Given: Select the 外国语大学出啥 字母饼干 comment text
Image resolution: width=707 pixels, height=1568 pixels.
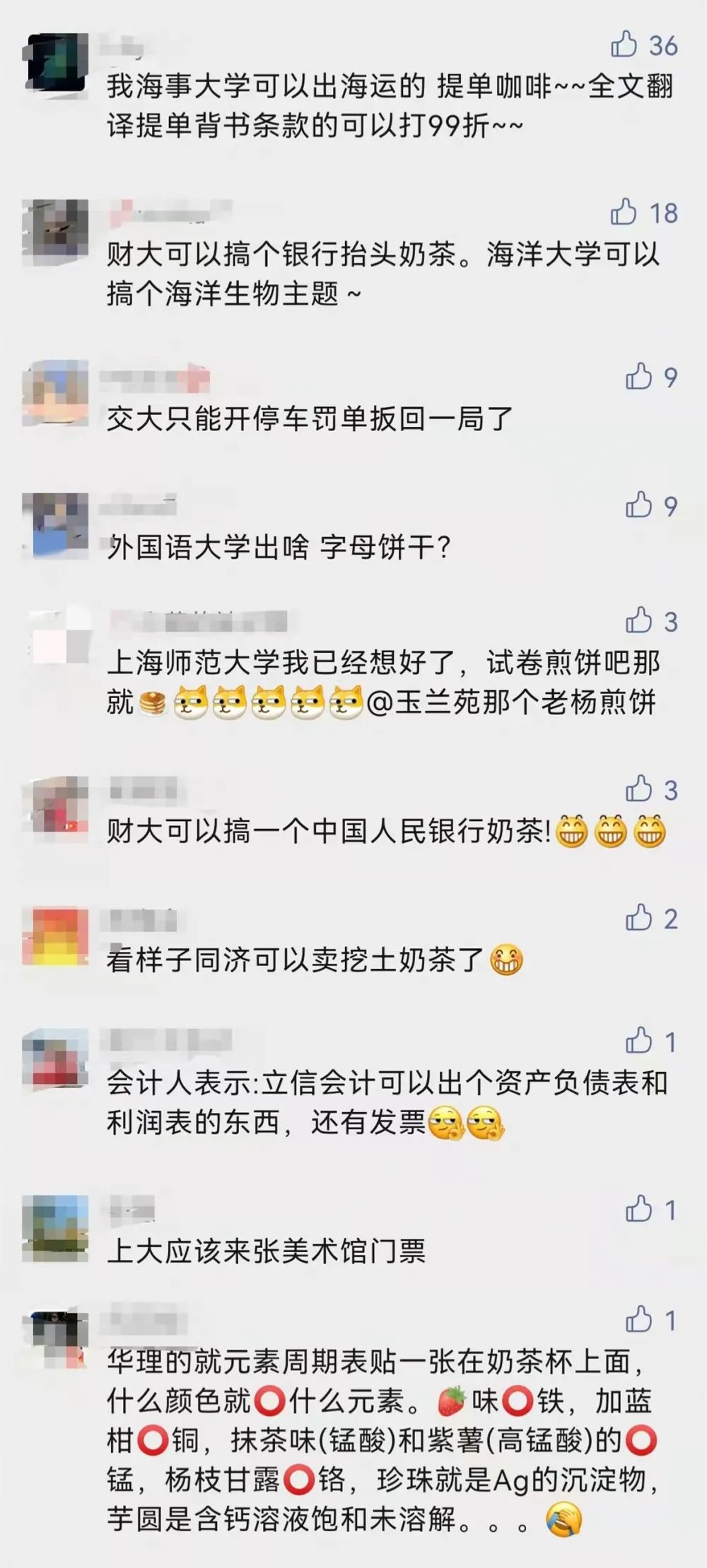Looking at the screenshot, I should point(279,548).
